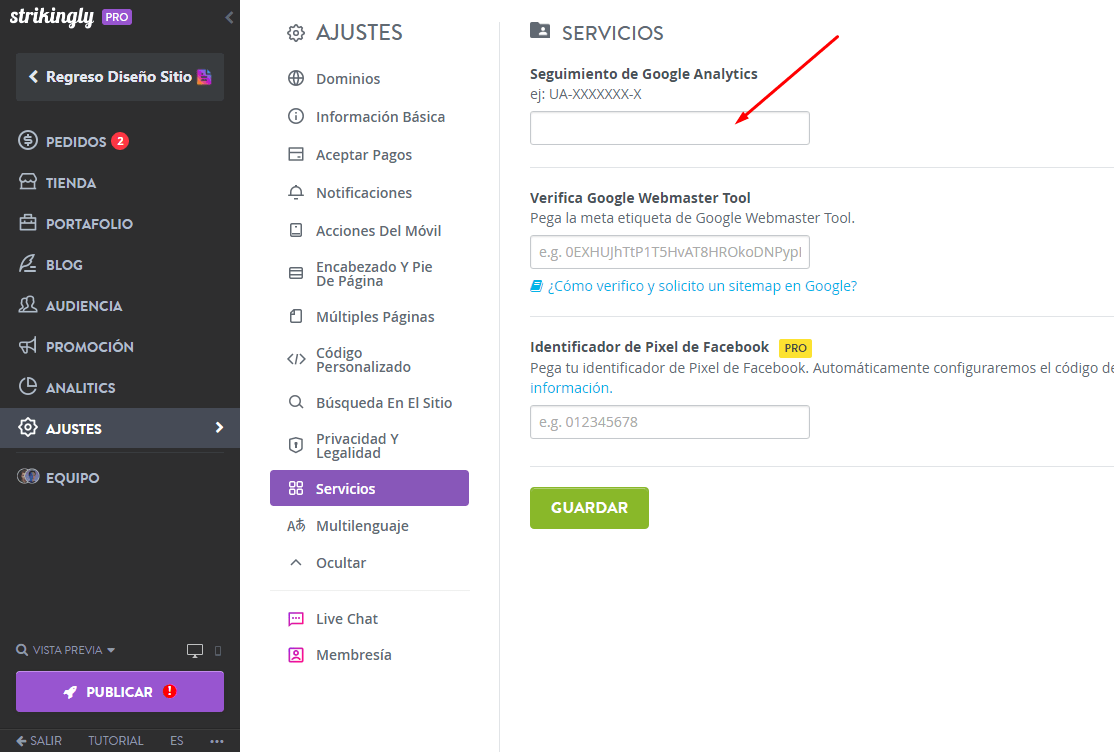The height and width of the screenshot is (752, 1114).
Task: Click the green Guardar button
Action: (x=589, y=507)
